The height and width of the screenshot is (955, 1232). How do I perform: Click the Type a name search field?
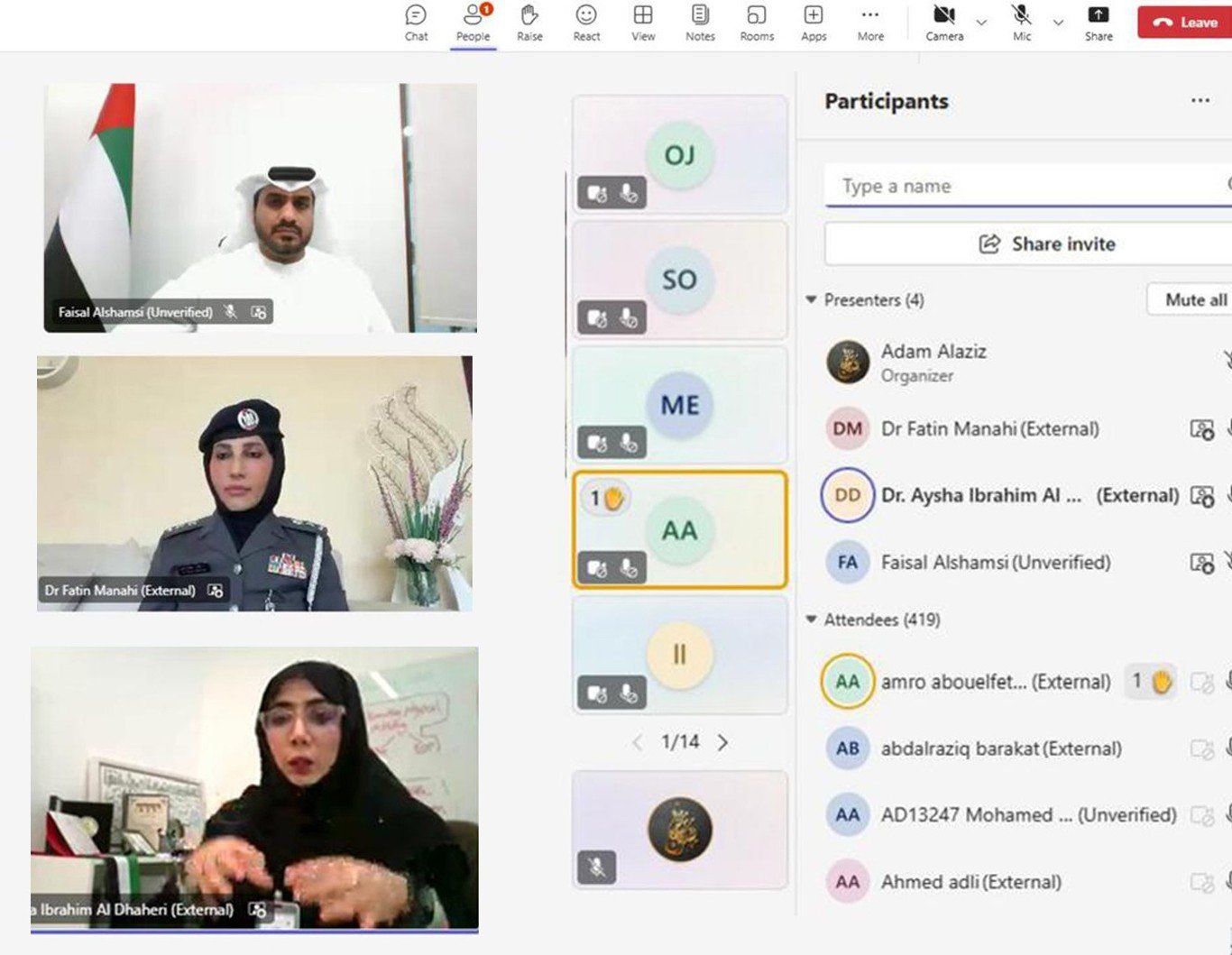(x=1028, y=186)
